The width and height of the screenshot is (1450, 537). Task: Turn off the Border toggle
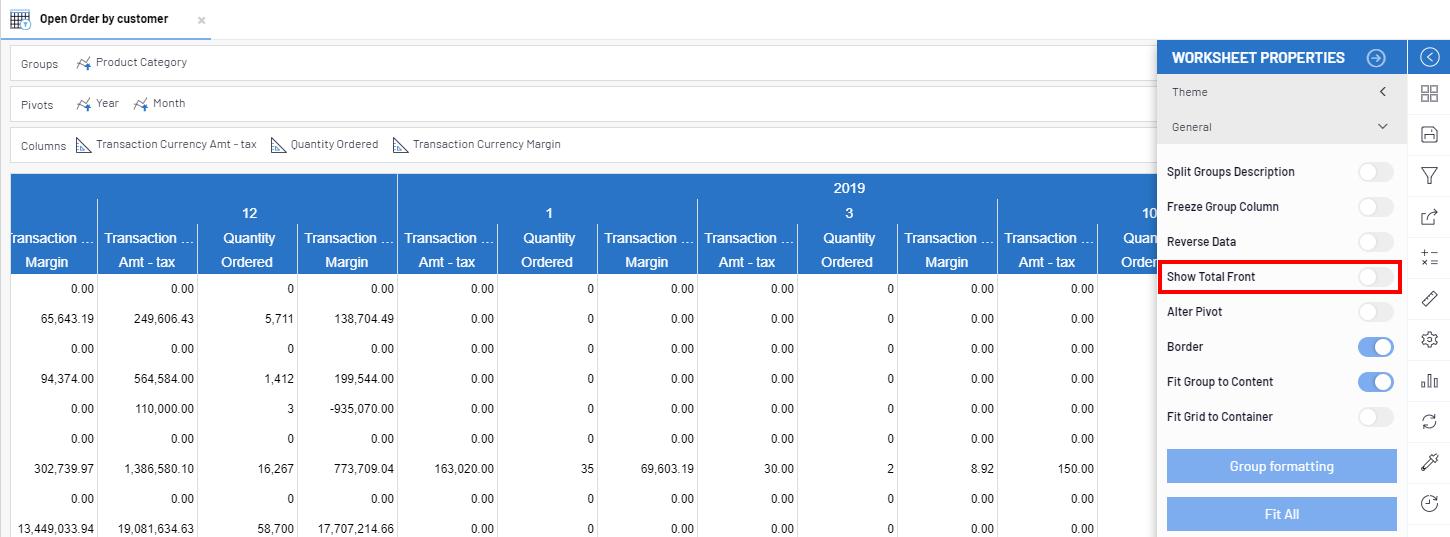1375,347
